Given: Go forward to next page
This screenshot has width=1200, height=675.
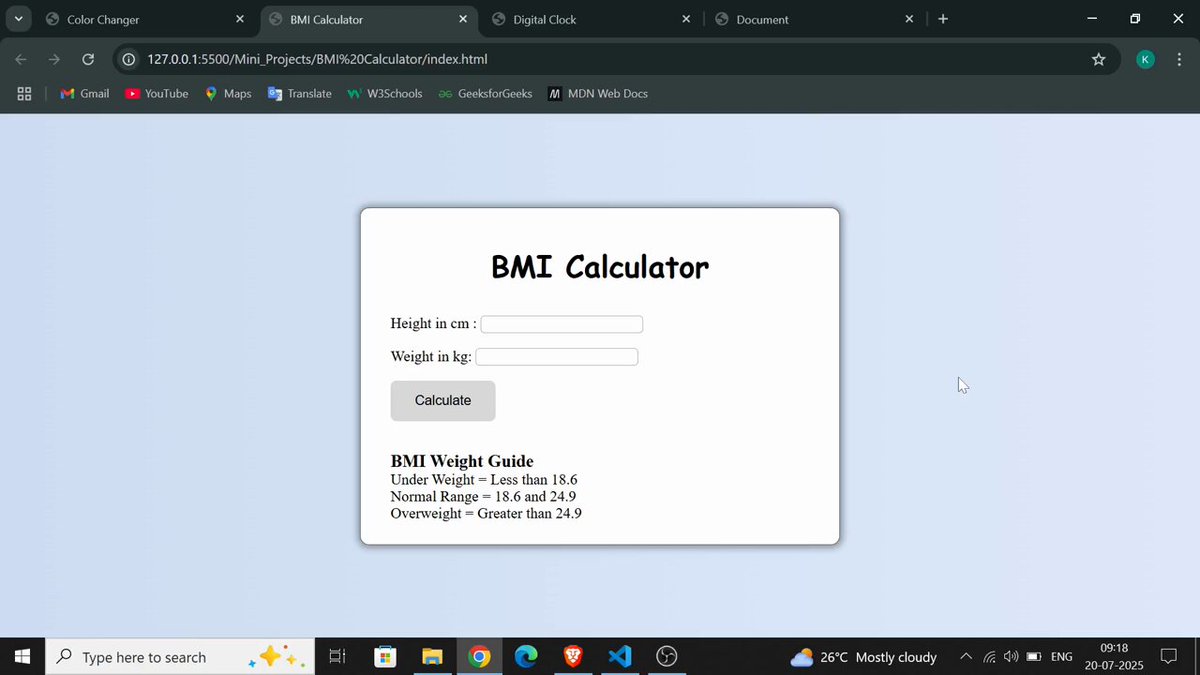Looking at the screenshot, I should 55,59.
